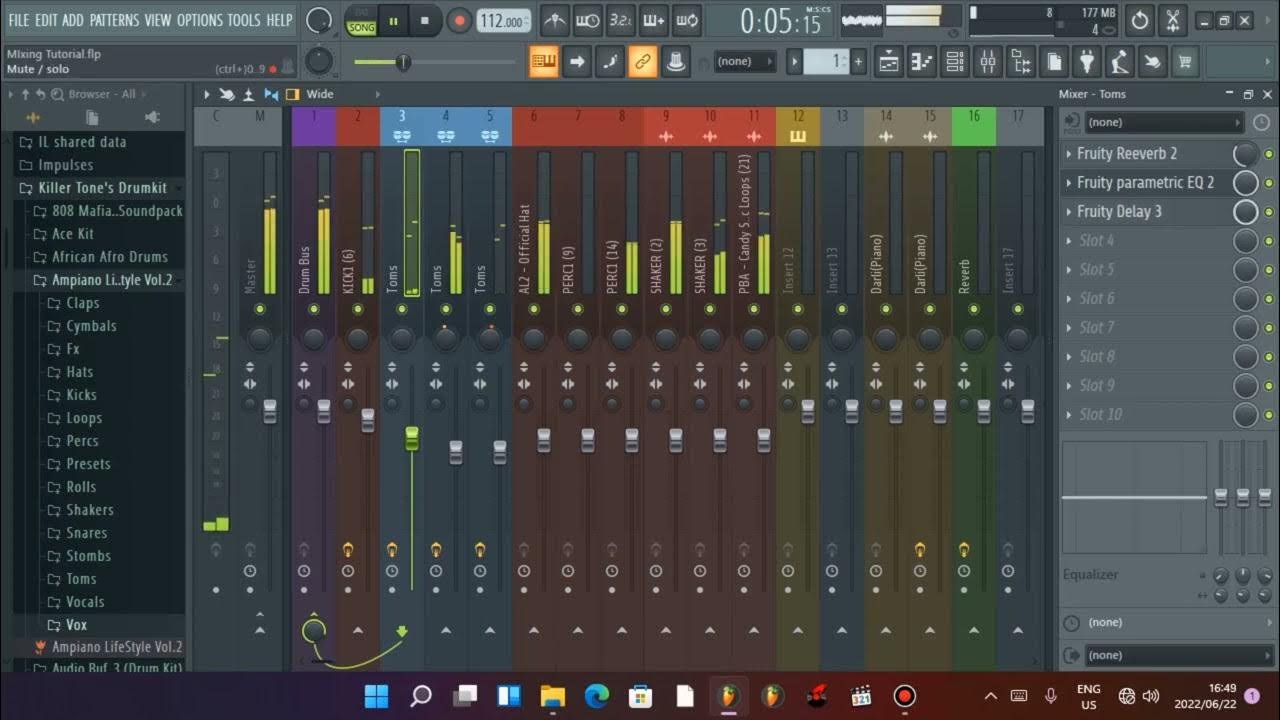Open the OPTIONS menu
1280x720 pixels.
pos(200,20)
